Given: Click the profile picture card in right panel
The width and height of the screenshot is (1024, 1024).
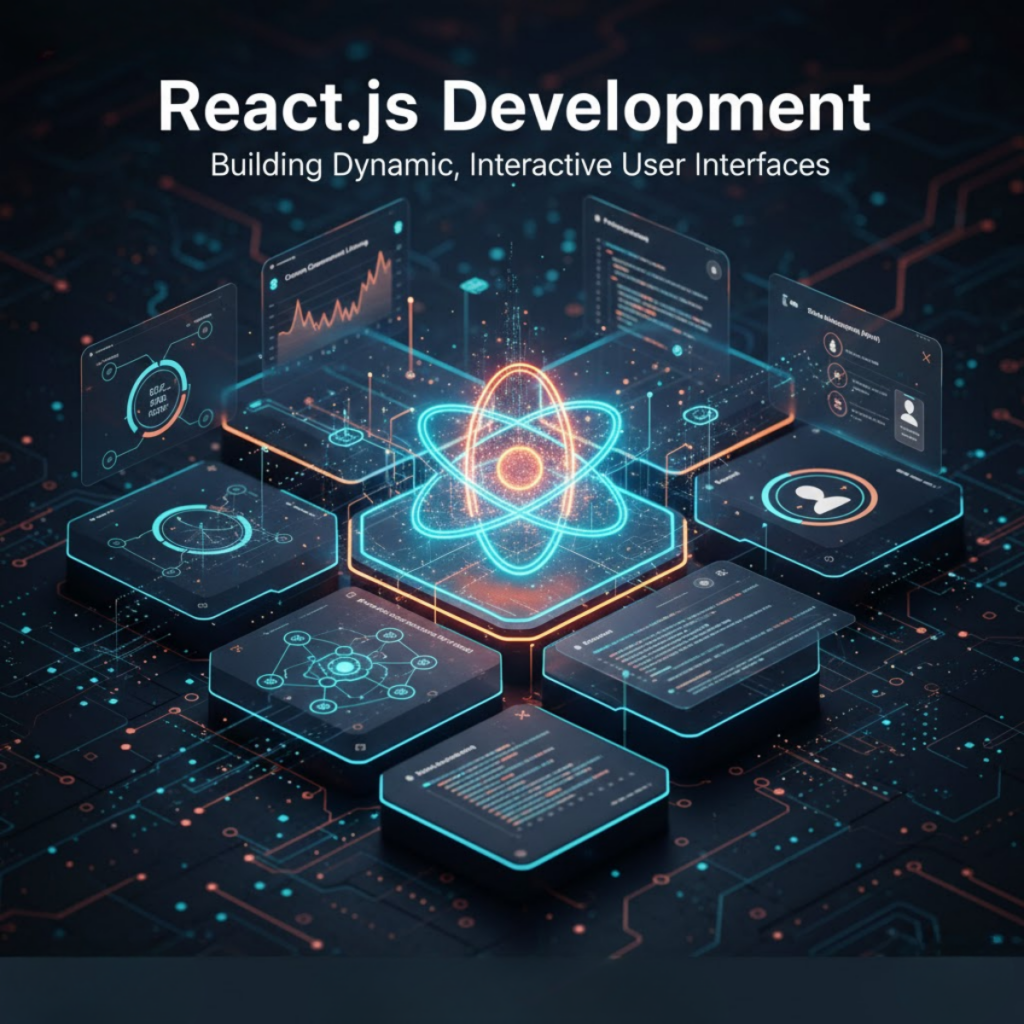Looking at the screenshot, I should (909, 412).
